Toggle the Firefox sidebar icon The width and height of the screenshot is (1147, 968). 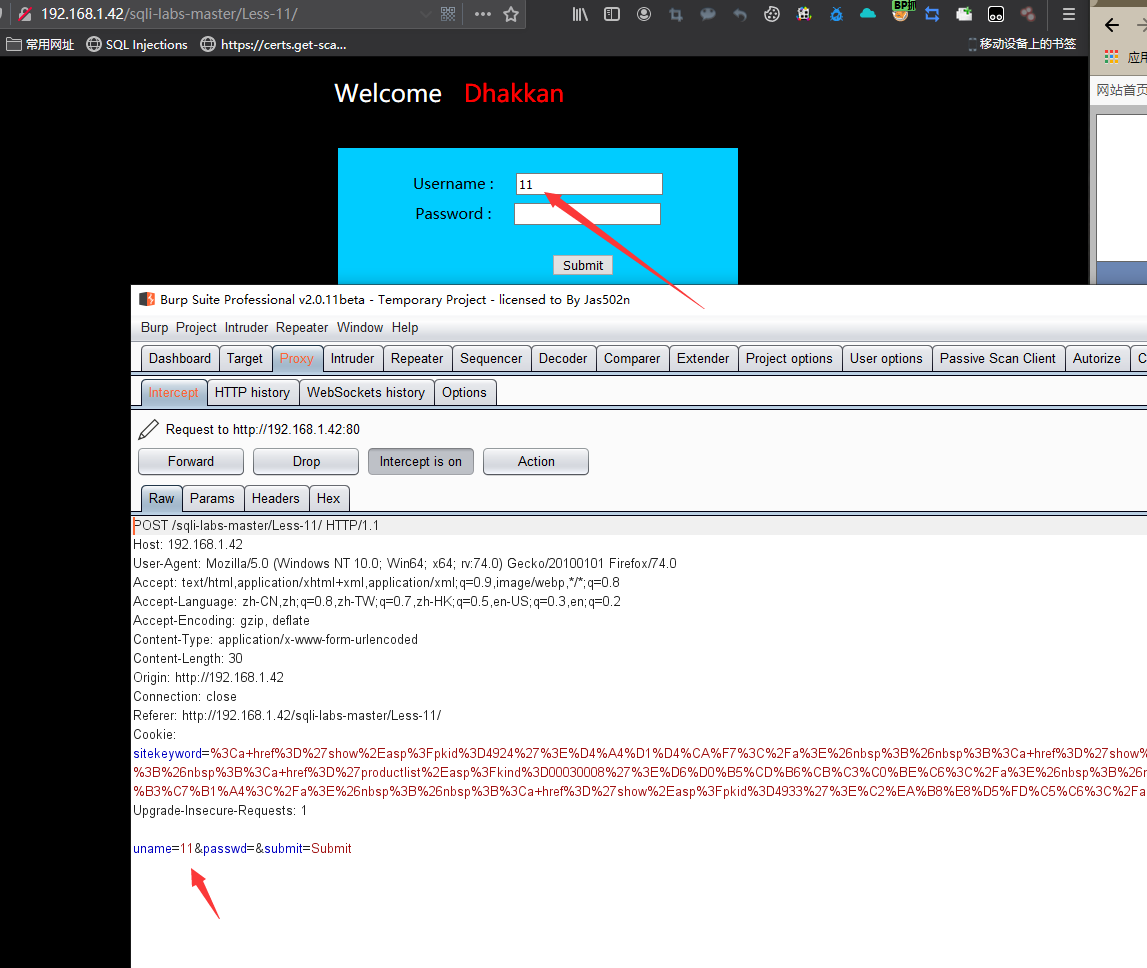click(x=612, y=14)
